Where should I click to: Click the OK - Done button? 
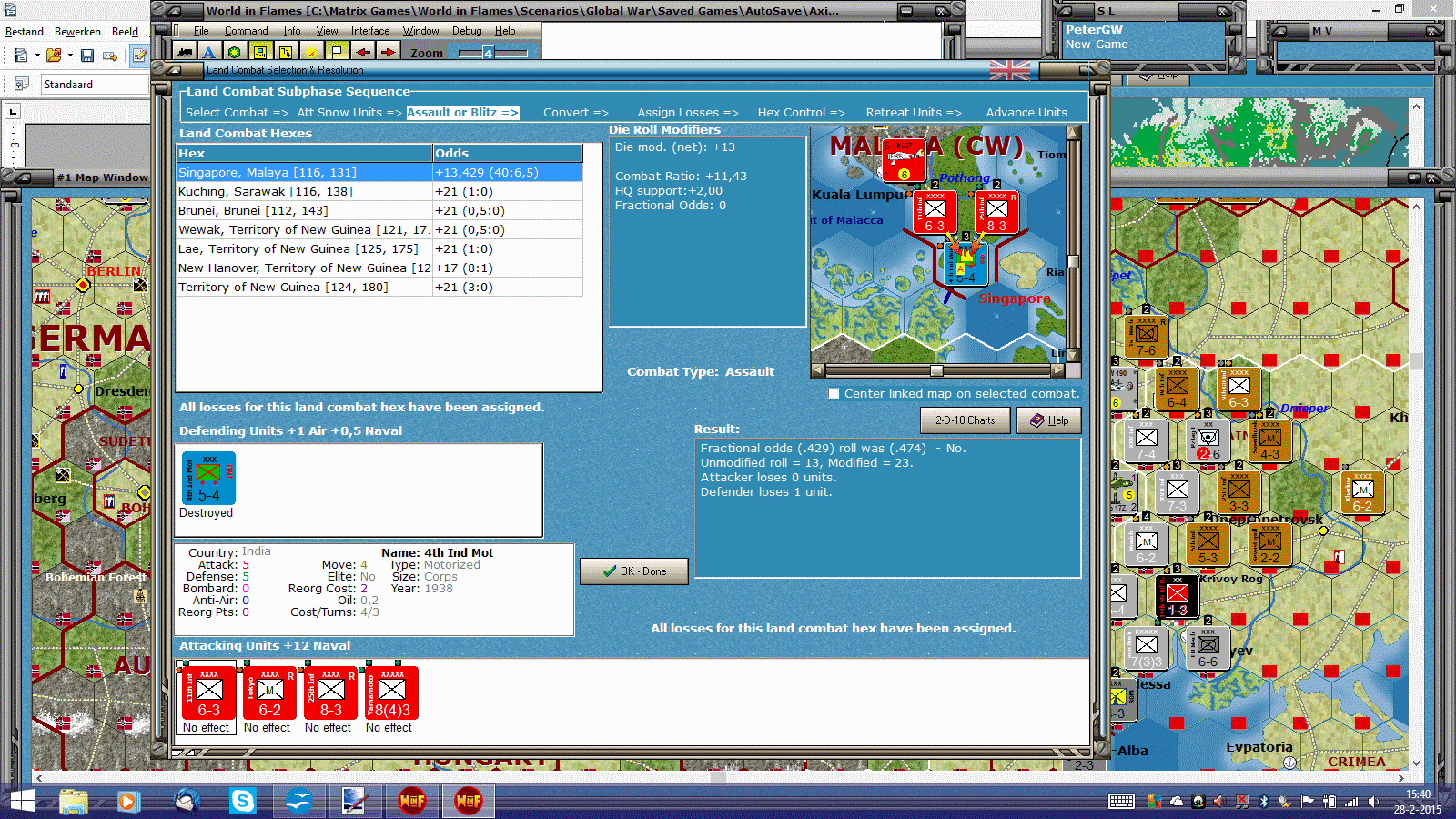pos(634,571)
